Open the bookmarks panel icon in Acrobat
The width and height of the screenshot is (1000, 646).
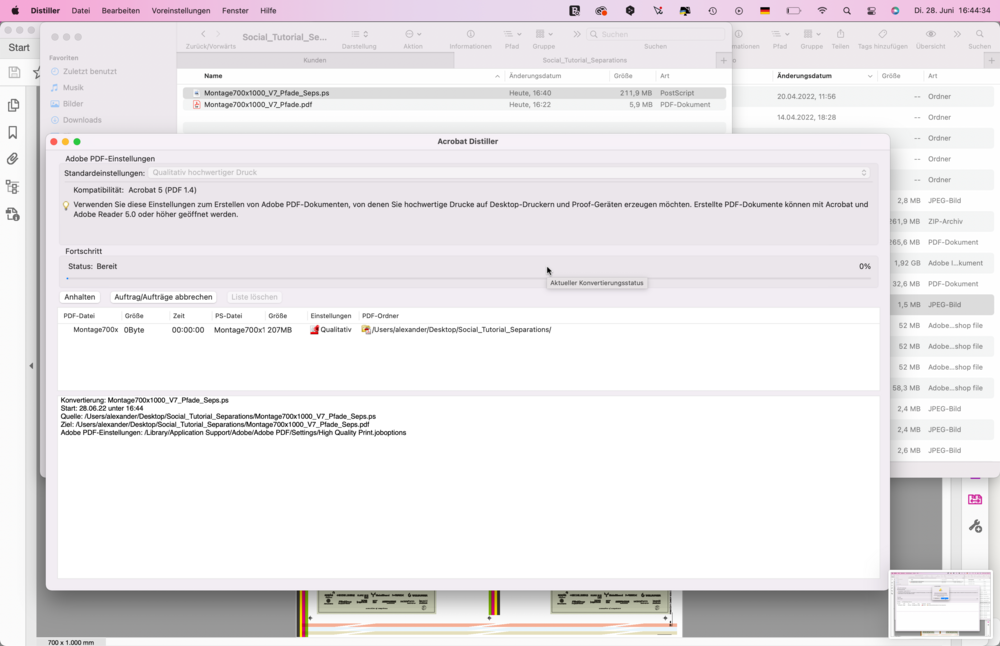13,132
